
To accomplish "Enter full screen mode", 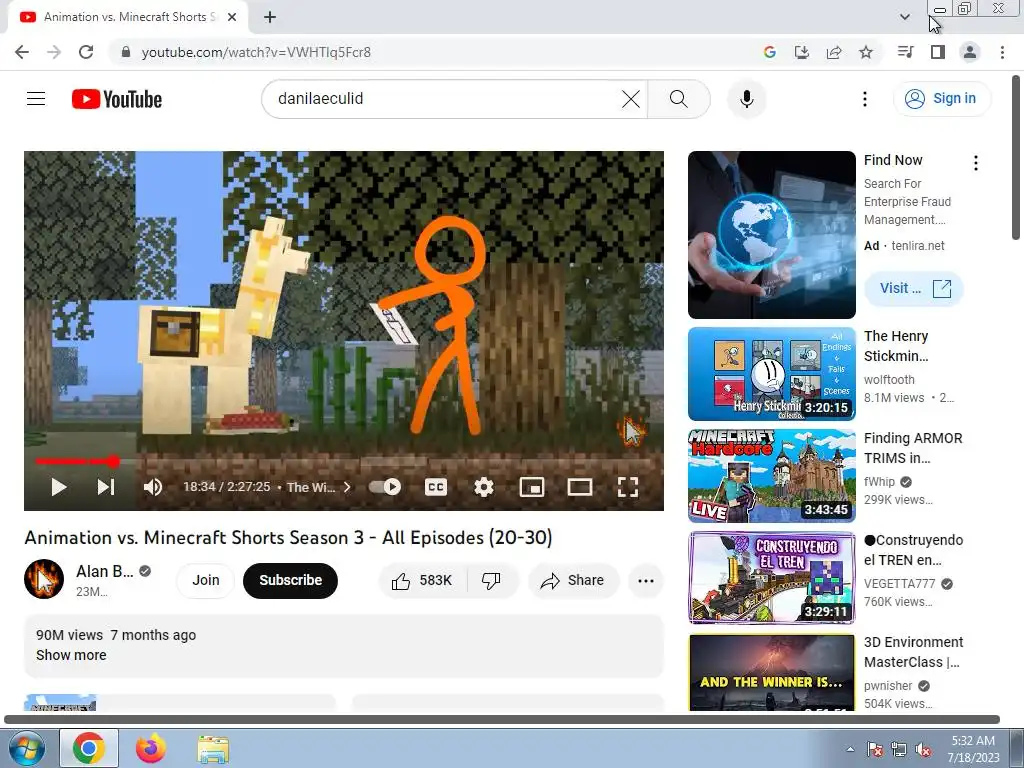I will (628, 487).
